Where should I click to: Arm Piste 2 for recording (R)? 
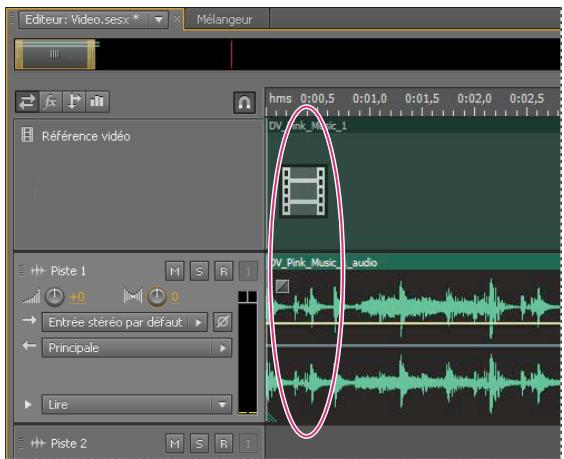tap(223, 444)
